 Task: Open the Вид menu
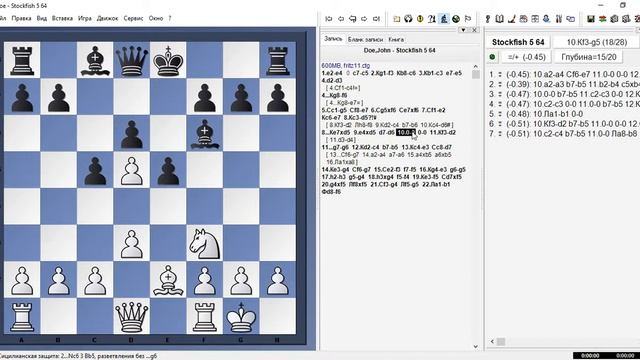click(42, 18)
